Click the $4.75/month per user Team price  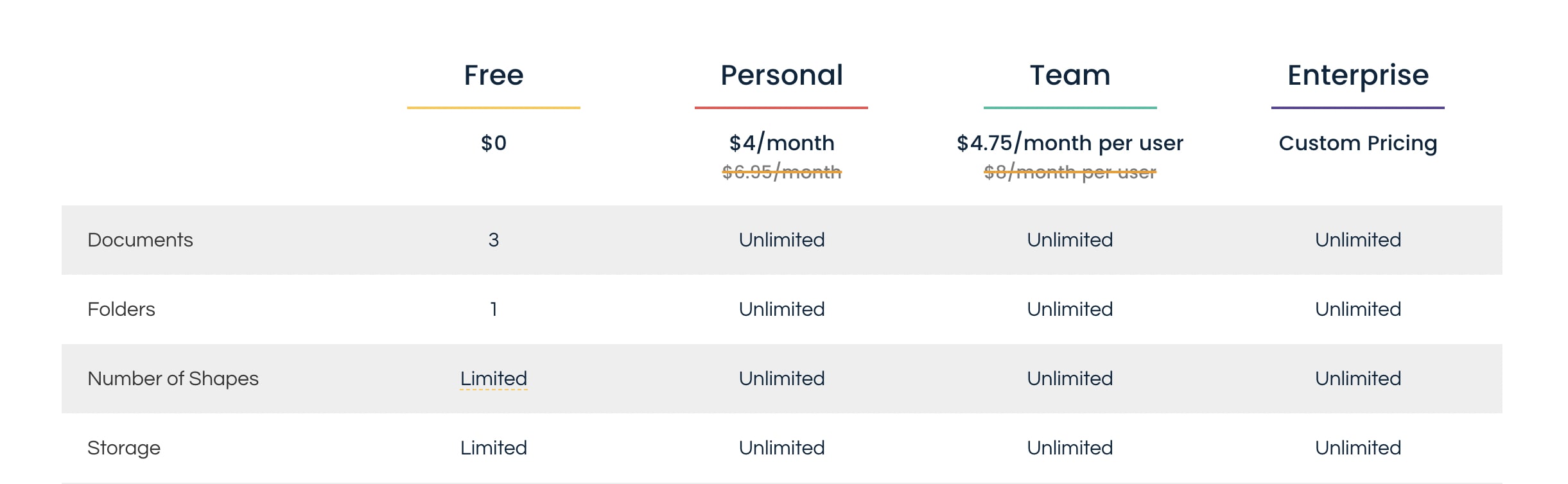[1070, 143]
